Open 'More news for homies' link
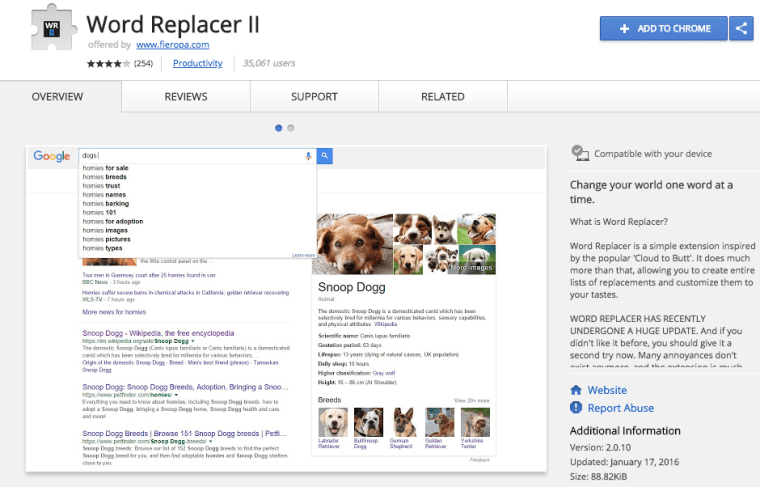This screenshot has height=487, width=760. point(114,312)
